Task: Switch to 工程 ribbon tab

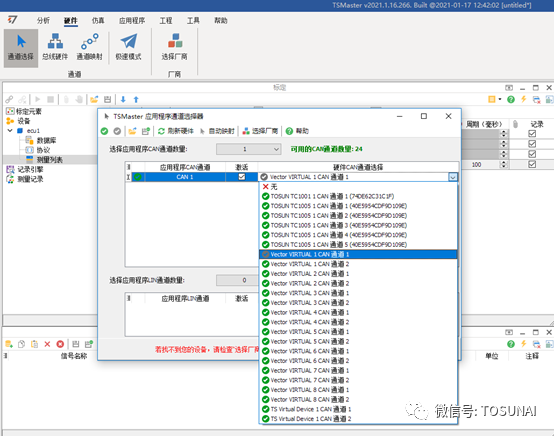Action: (166, 20)
